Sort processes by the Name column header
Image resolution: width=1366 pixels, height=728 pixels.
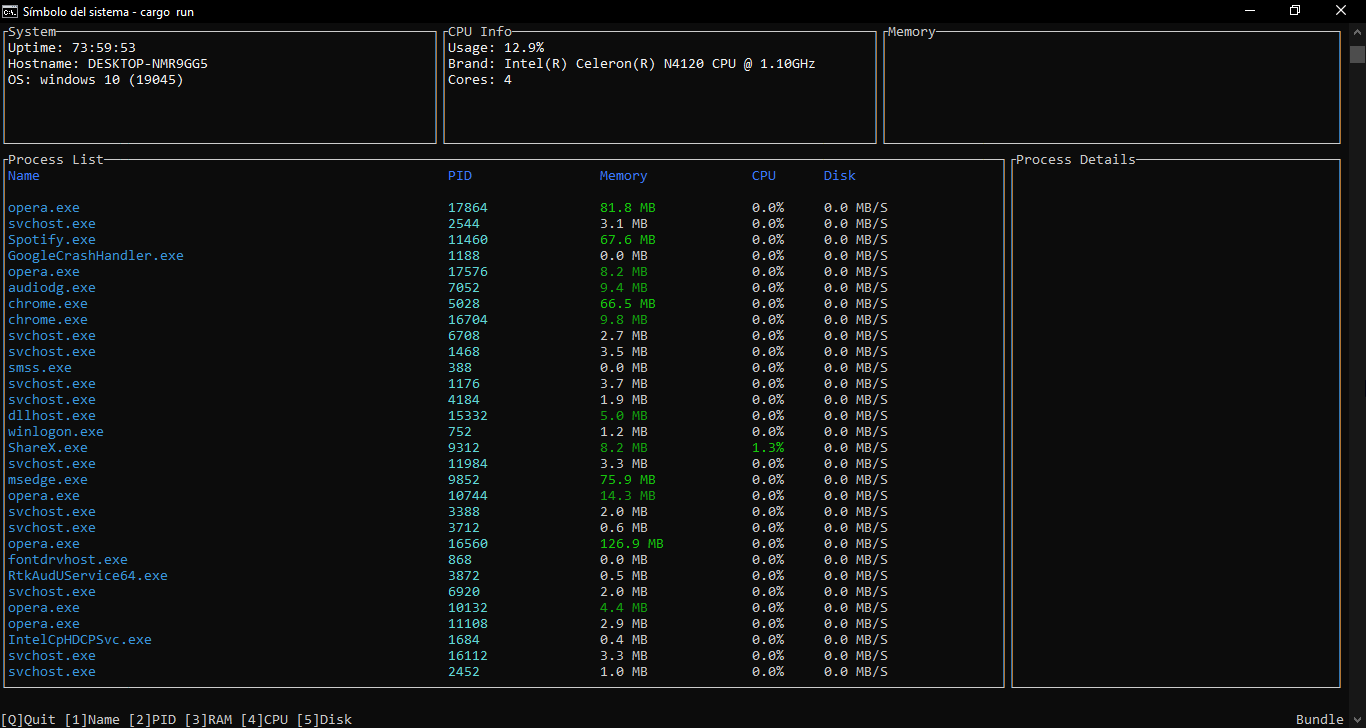(23, 175)
